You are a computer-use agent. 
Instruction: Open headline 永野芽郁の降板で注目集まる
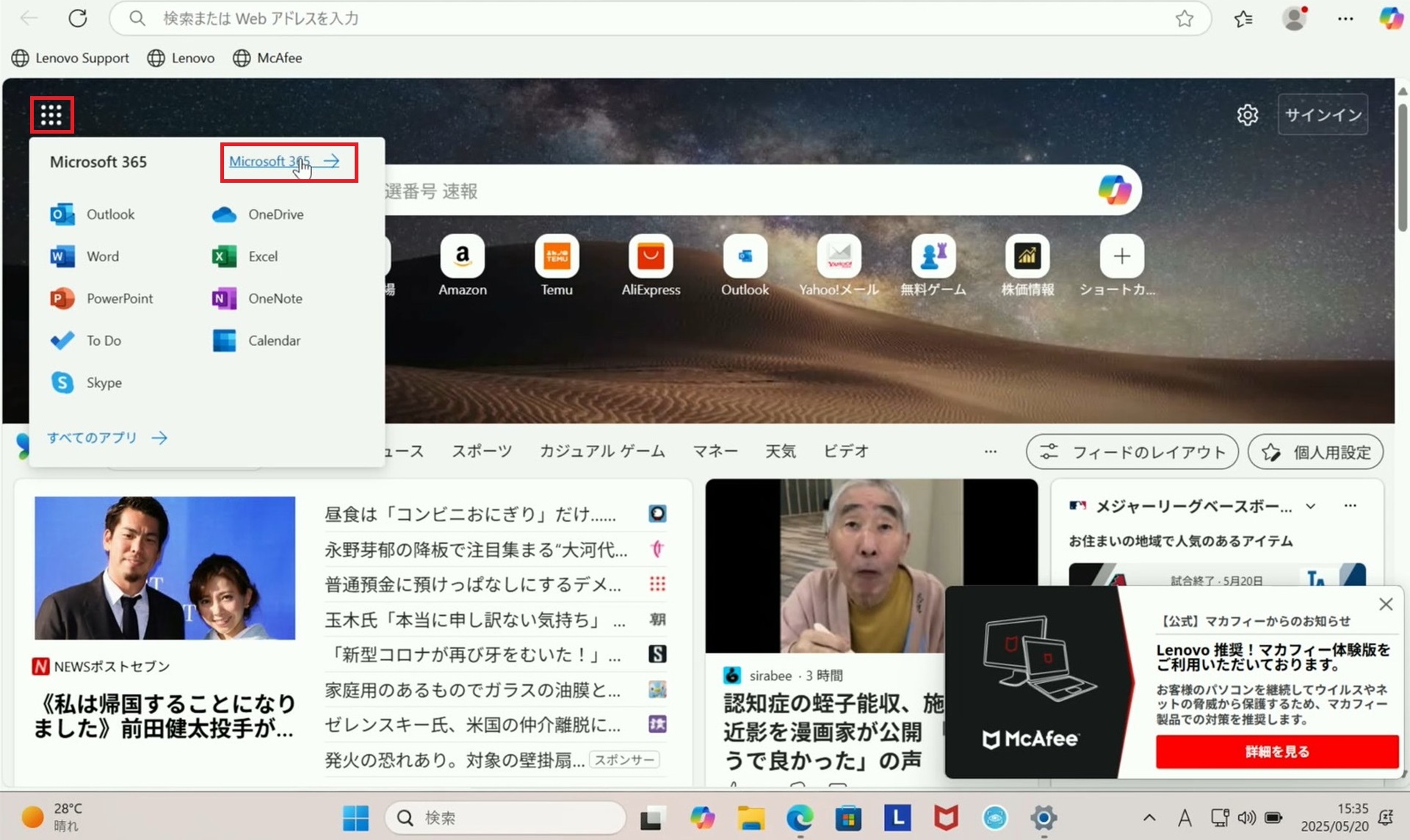(x=476, y=549)
